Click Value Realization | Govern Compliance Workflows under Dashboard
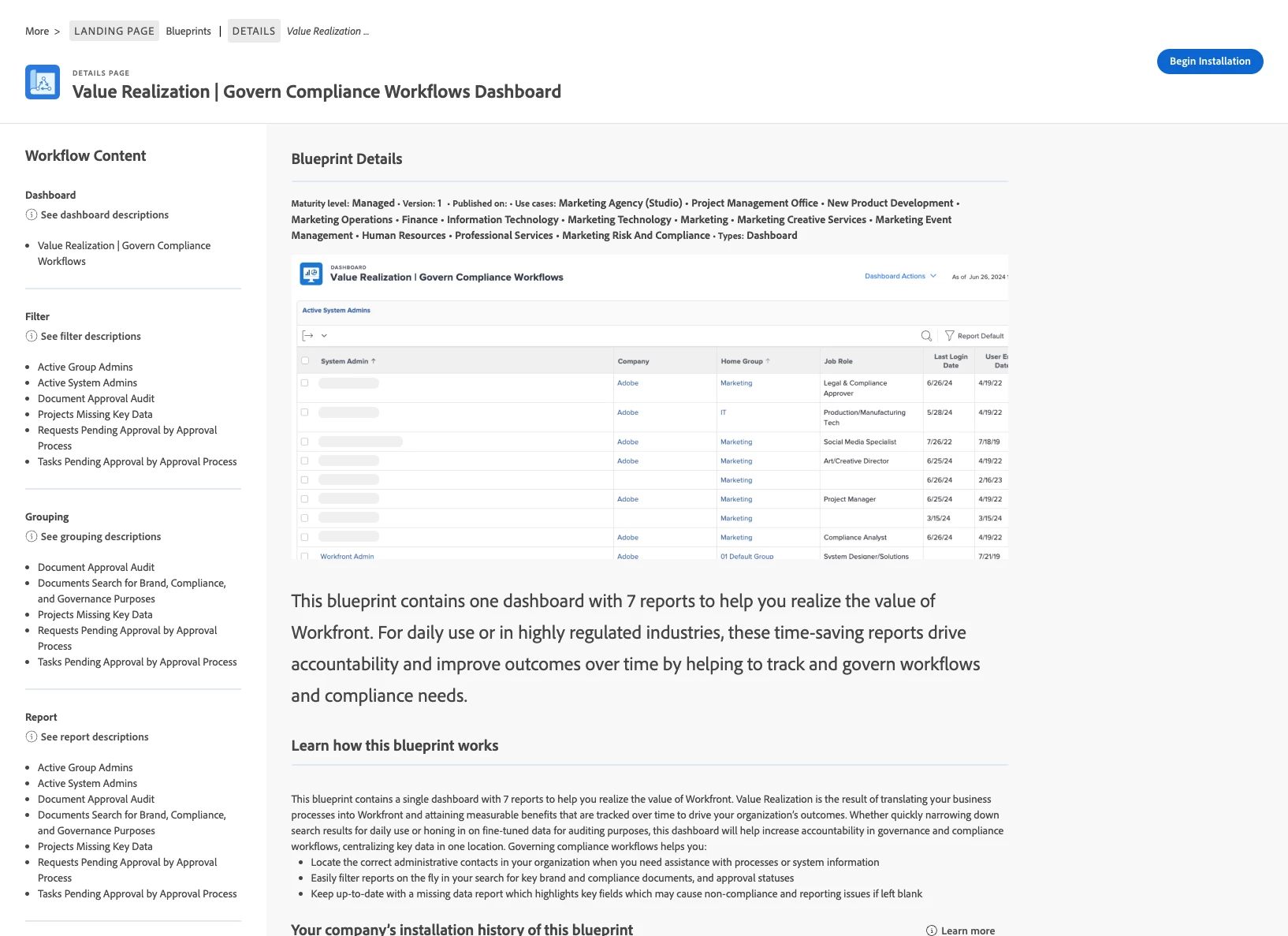1288x936 pixels. [x=124, y=253]
